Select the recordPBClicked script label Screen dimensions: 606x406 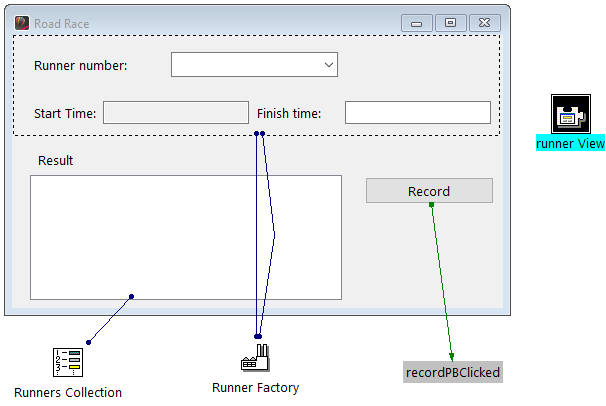(x=452, y=372)
